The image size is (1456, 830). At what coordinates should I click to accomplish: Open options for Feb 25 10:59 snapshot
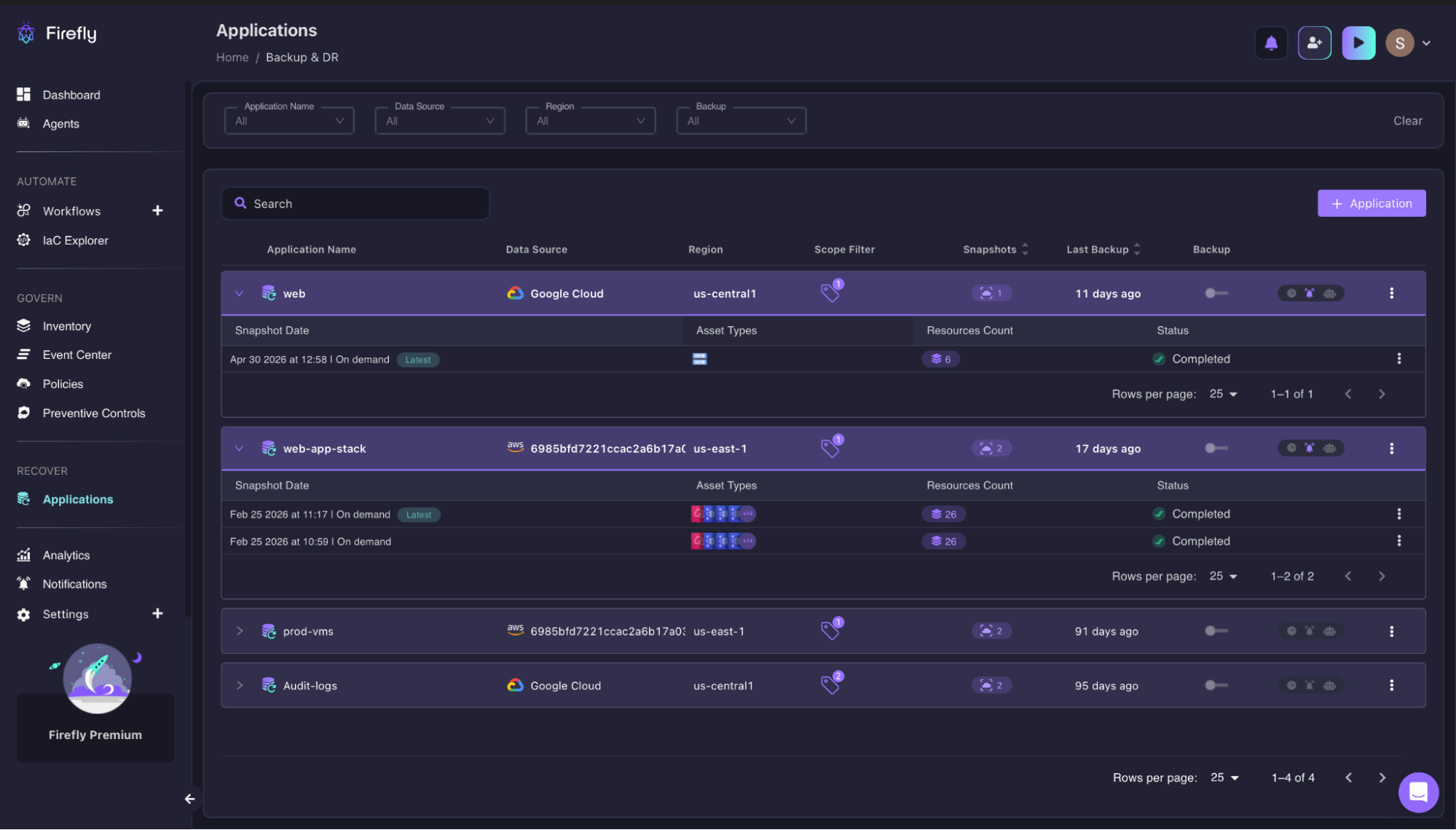[x=1398, y=541]
